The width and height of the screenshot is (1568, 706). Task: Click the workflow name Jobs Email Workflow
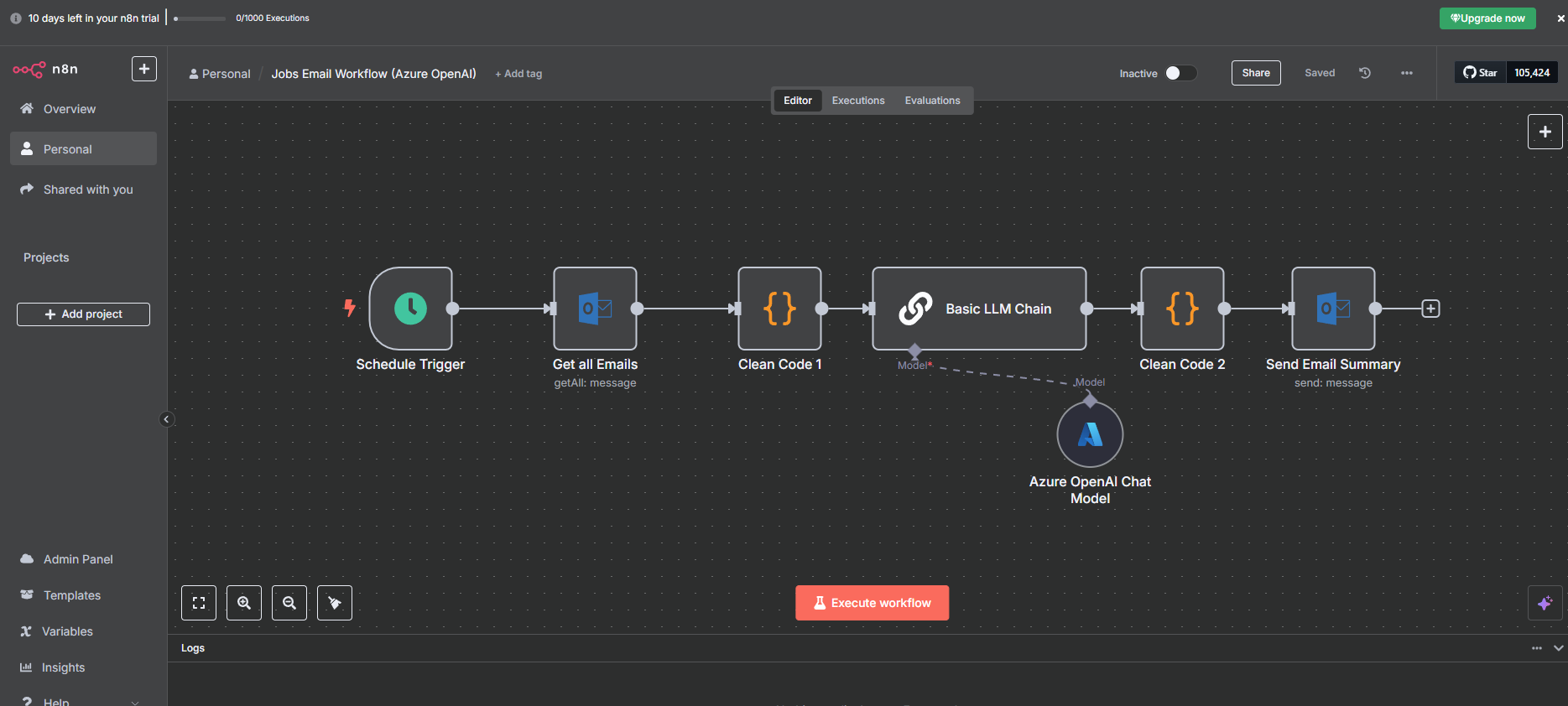(x=373, y=74)
